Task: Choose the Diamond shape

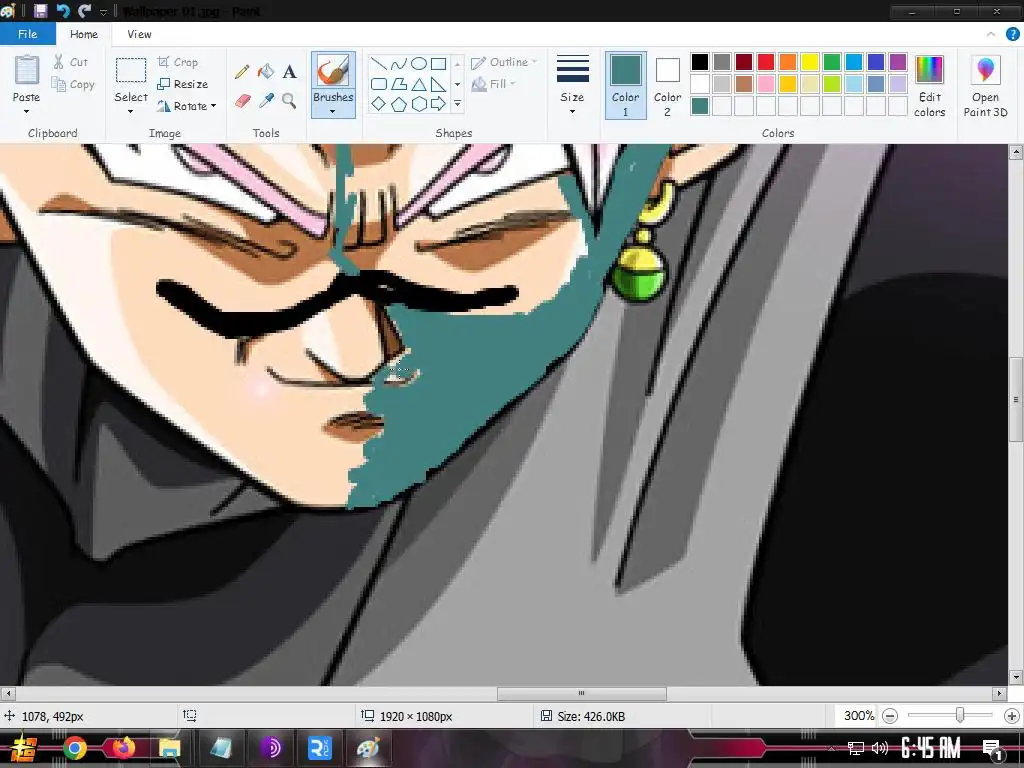Action: pyautogui.click(x=378, y=104)
